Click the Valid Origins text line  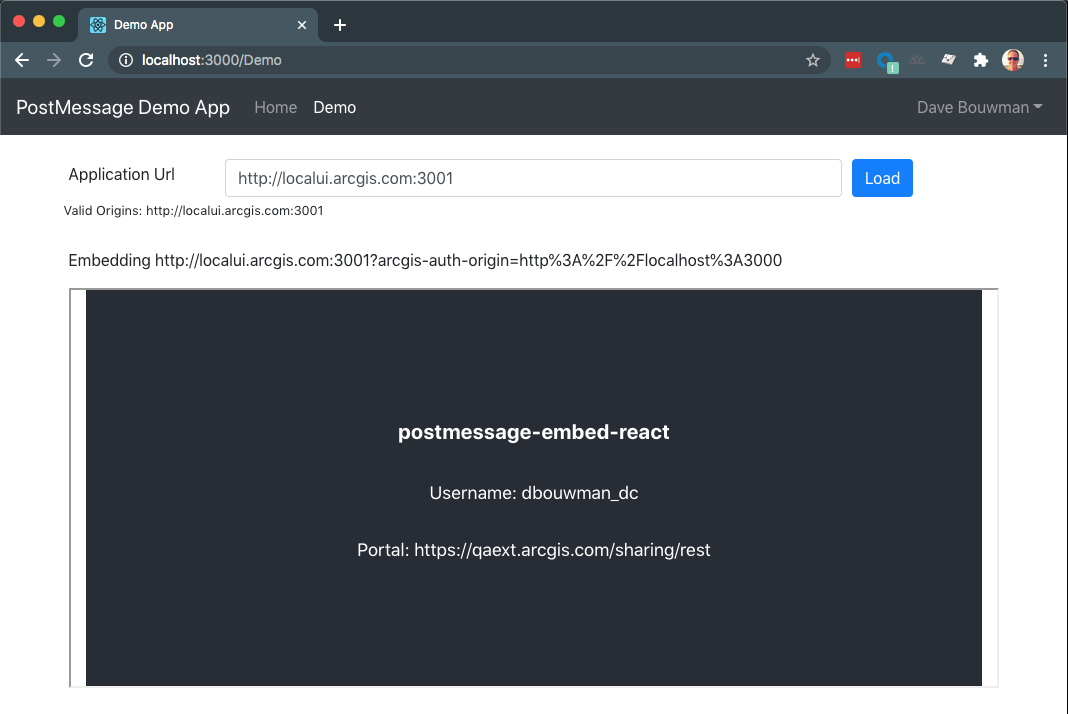(x=193, y=211)
